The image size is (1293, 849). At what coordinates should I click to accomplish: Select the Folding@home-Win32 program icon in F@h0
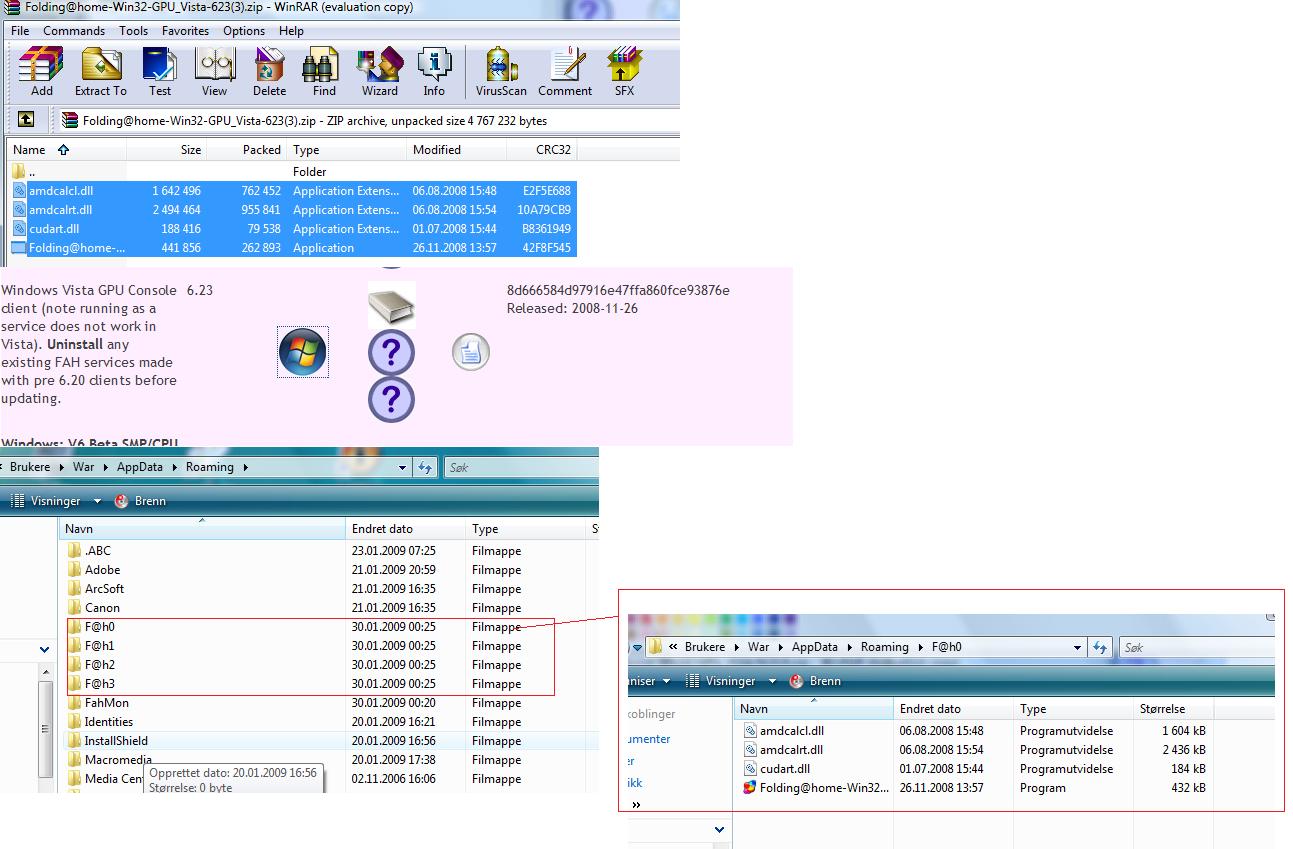pyautogui.click(x=749, y=788)
